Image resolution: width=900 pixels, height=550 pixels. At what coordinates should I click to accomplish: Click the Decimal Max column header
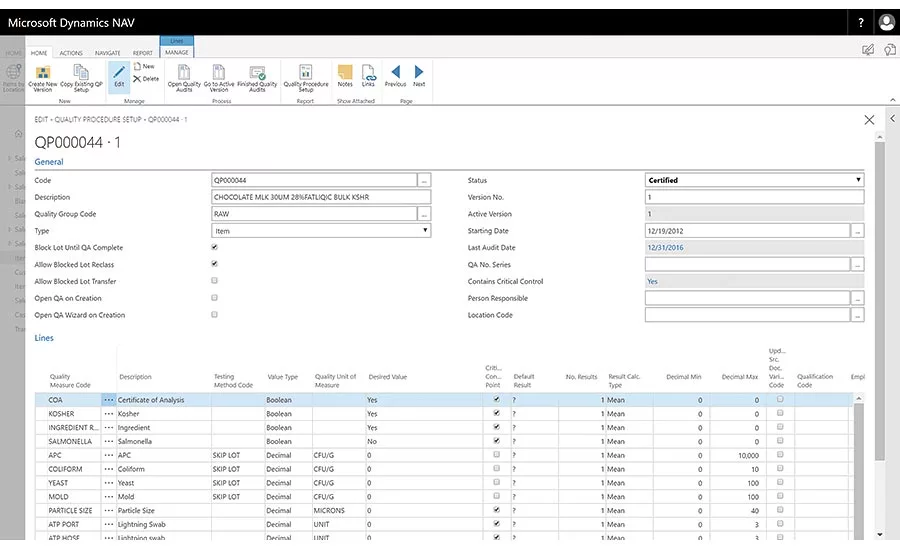pos(739,377)
